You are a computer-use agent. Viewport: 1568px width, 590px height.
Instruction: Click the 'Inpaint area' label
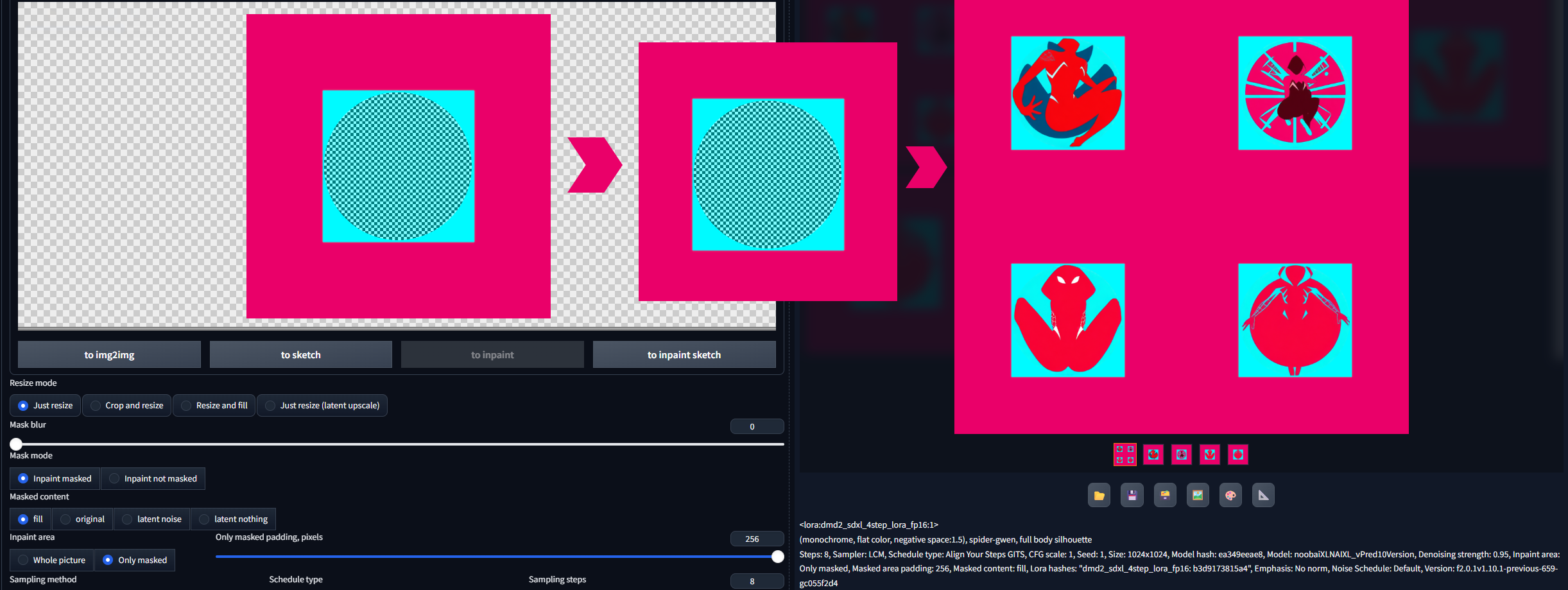pyautogui.click(x=32, y=537)
